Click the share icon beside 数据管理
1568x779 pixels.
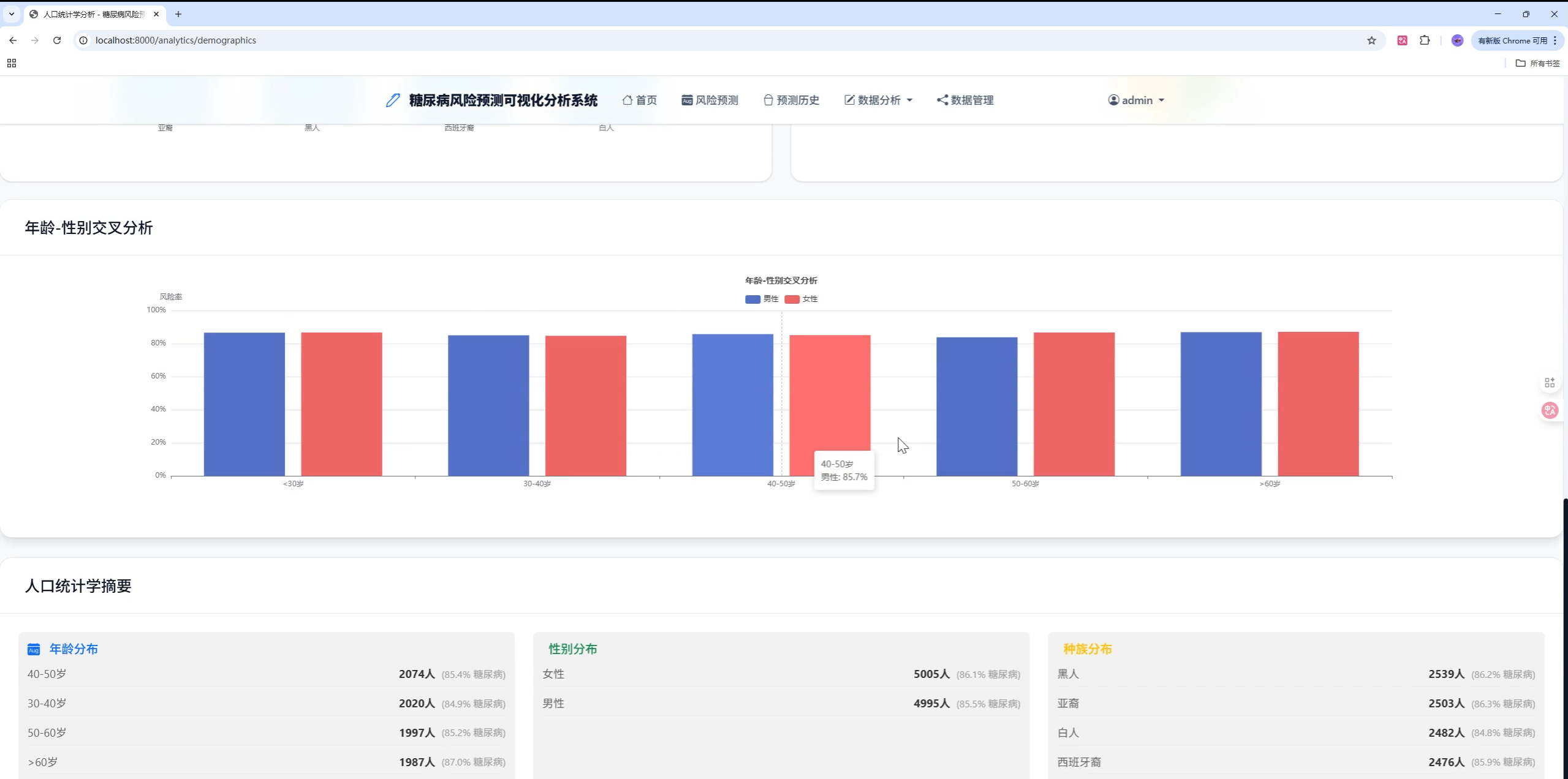[x=942, y=100]
